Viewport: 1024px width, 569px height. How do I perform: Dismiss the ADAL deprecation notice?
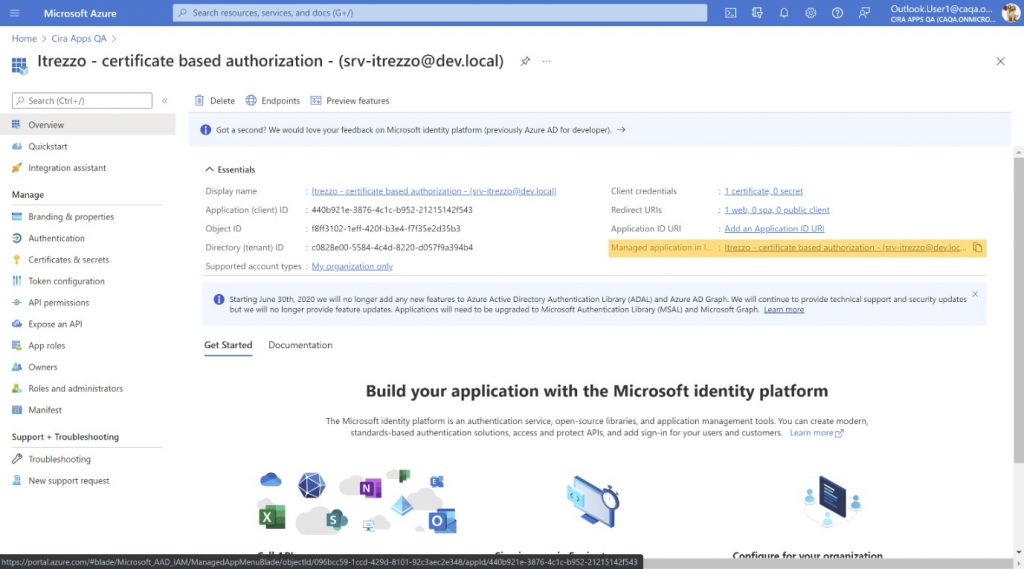point(975,295)
